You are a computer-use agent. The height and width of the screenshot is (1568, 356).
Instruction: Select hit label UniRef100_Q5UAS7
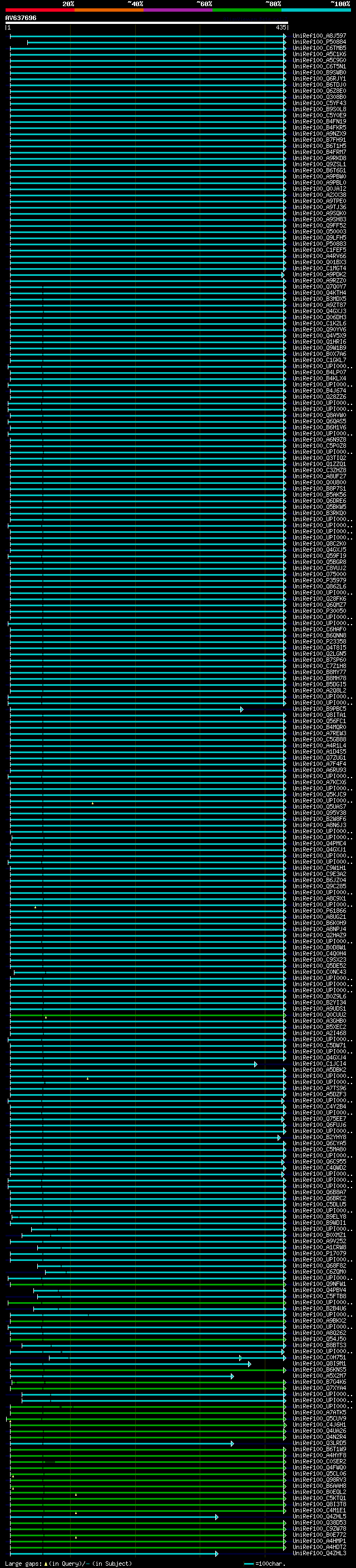(319, 807)
